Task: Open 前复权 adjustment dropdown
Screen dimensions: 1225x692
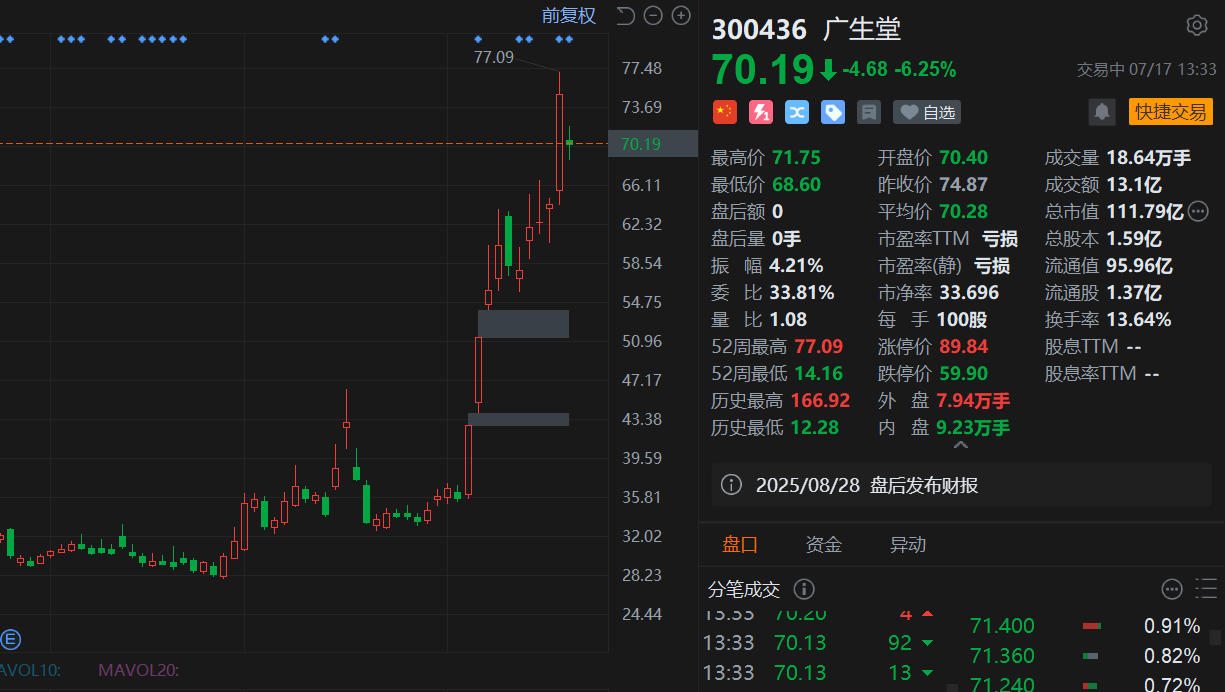Action: point(568,15)
